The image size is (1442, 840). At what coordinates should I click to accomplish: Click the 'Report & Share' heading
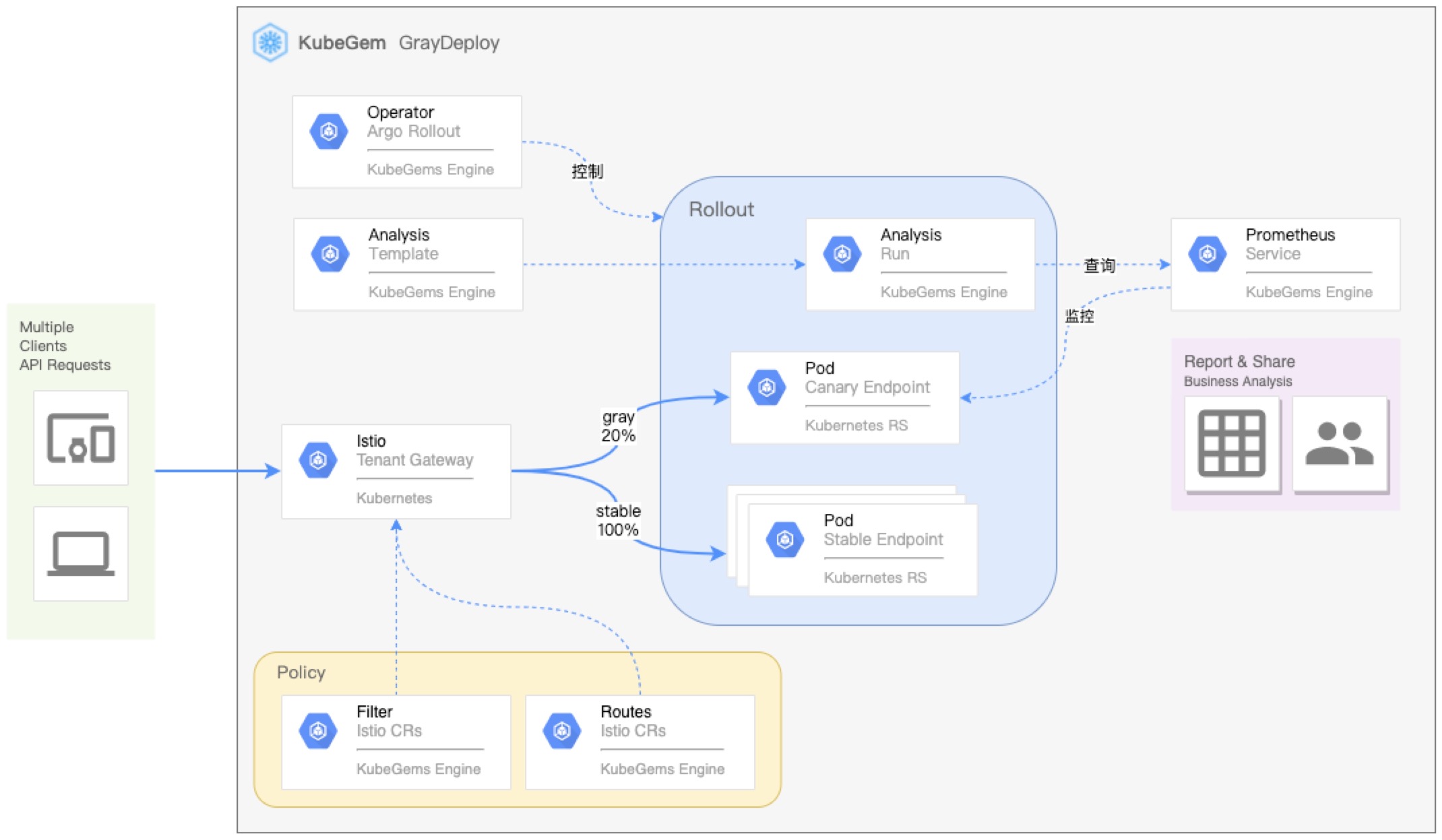(x=1239, y=362)
